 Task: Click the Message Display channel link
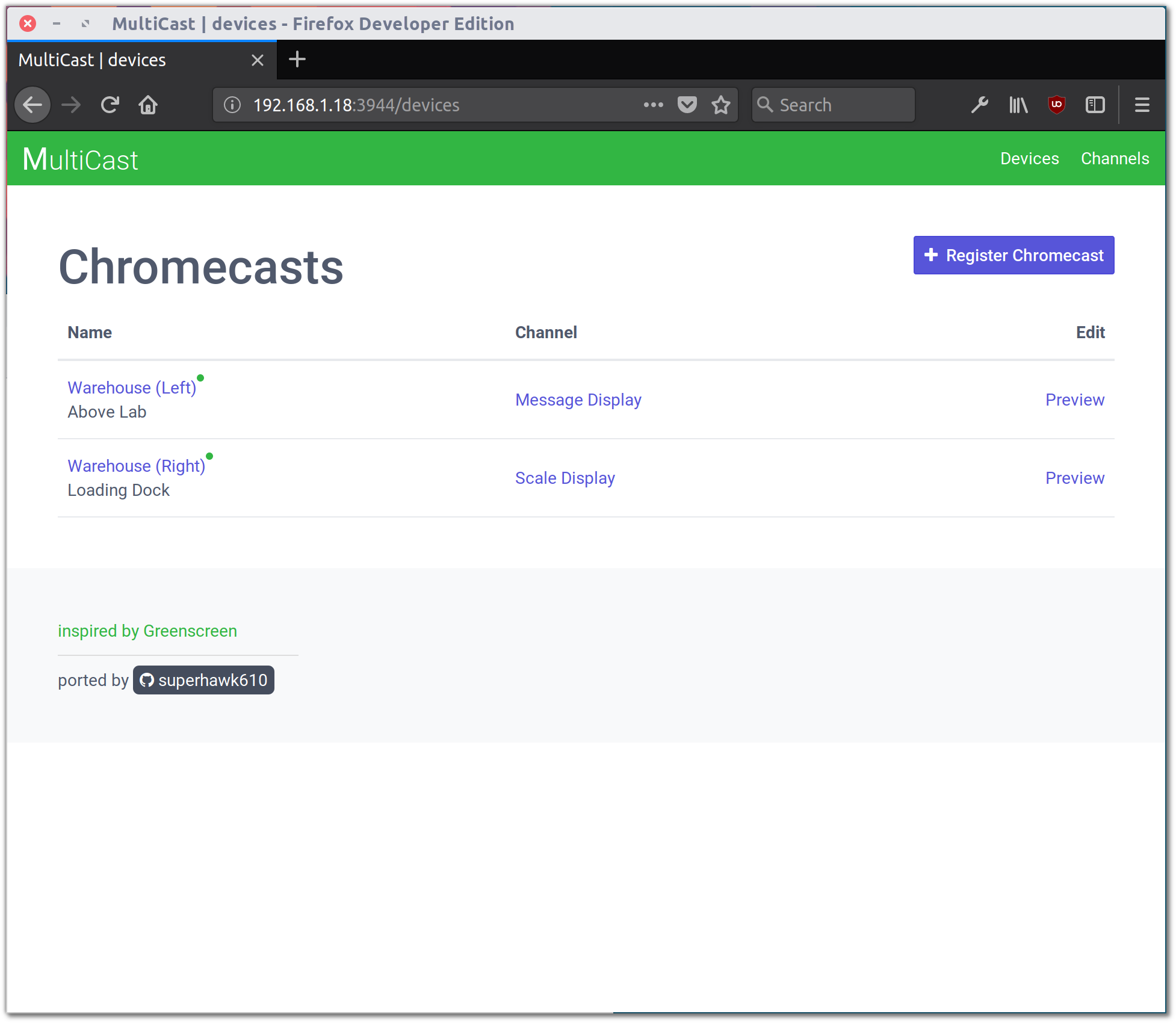578,399
